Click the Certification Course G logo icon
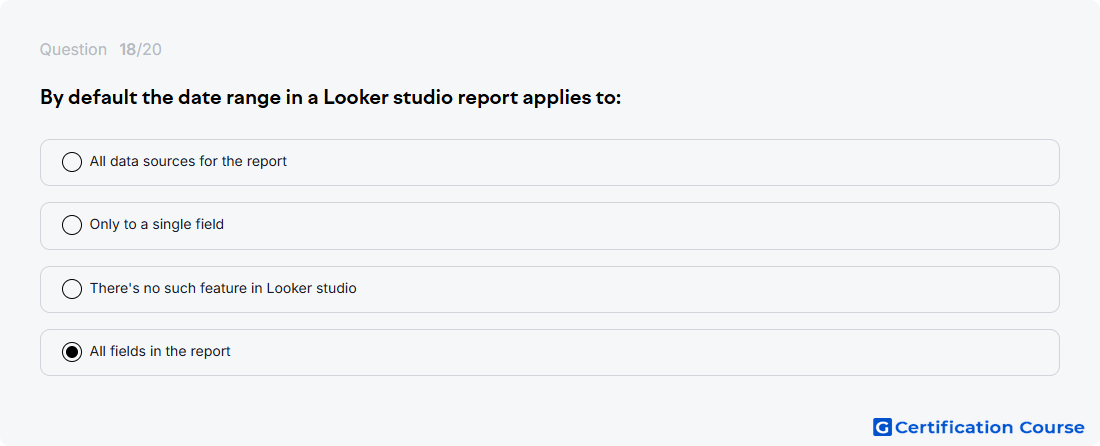 [x=882, y=427]
